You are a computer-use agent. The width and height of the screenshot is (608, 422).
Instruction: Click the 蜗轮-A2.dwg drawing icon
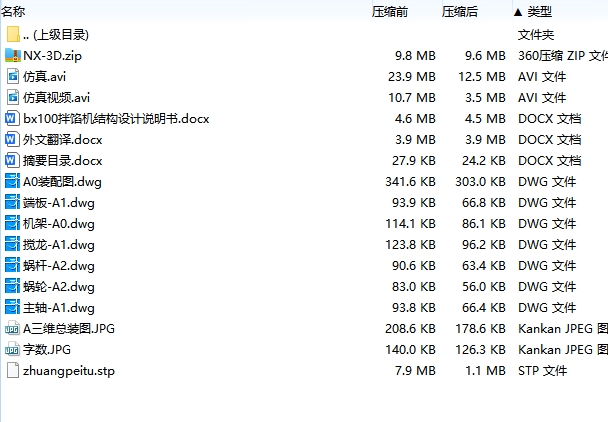pyautogui.click(x=12, y=286)
